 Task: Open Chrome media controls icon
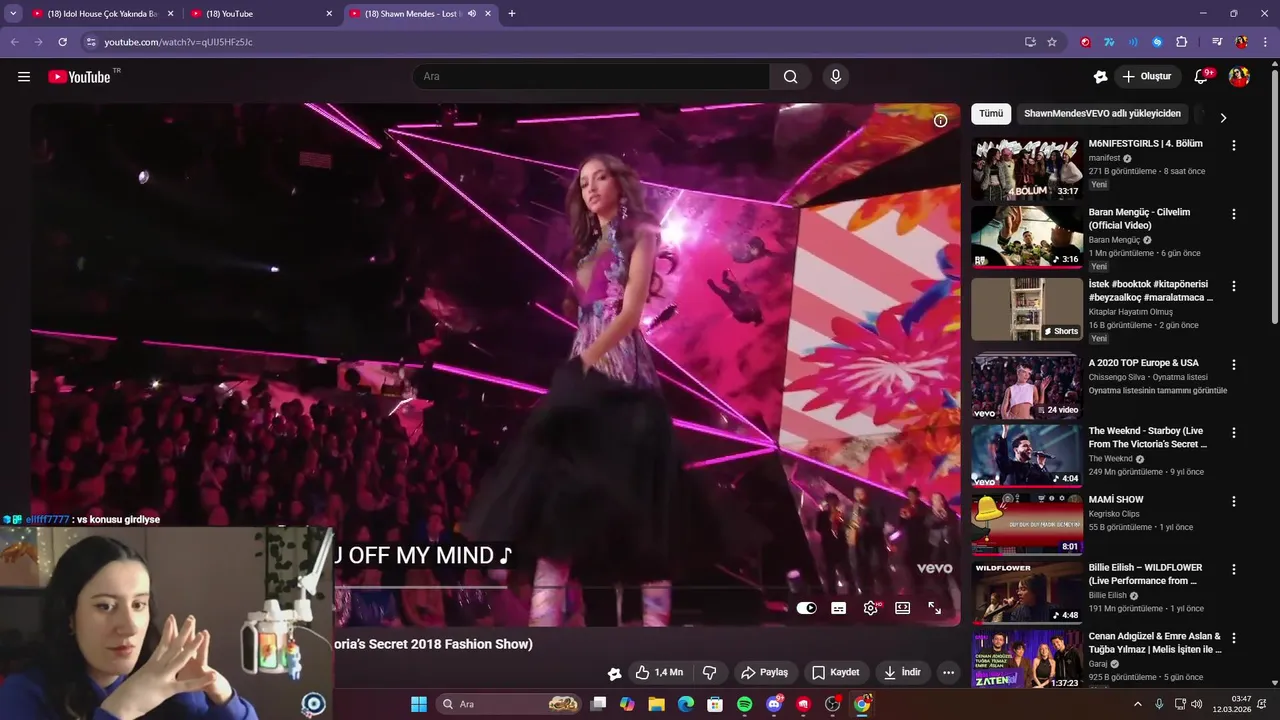tap(1217, 42)
